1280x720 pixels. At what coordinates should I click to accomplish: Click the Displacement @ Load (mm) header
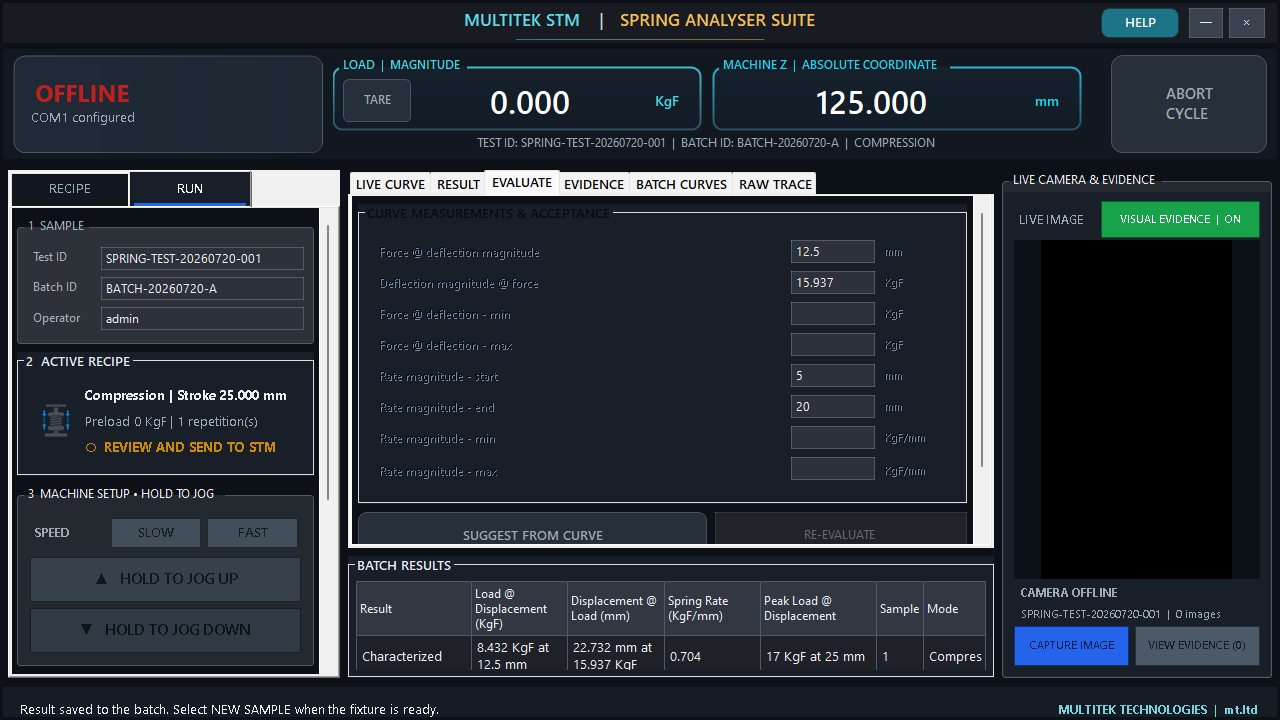click(x=614, y=609)
